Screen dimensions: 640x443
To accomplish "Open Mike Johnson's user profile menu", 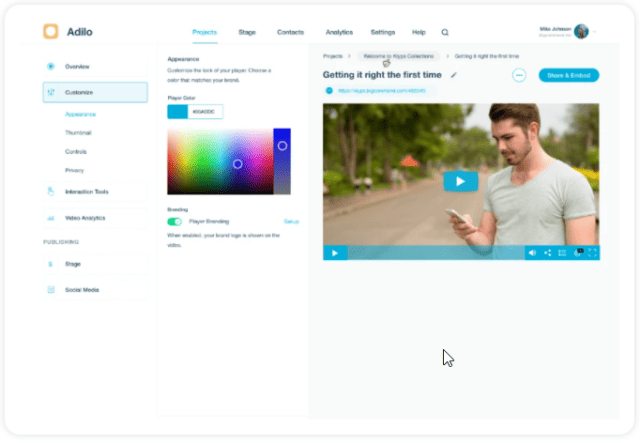I will coord(581,32).
